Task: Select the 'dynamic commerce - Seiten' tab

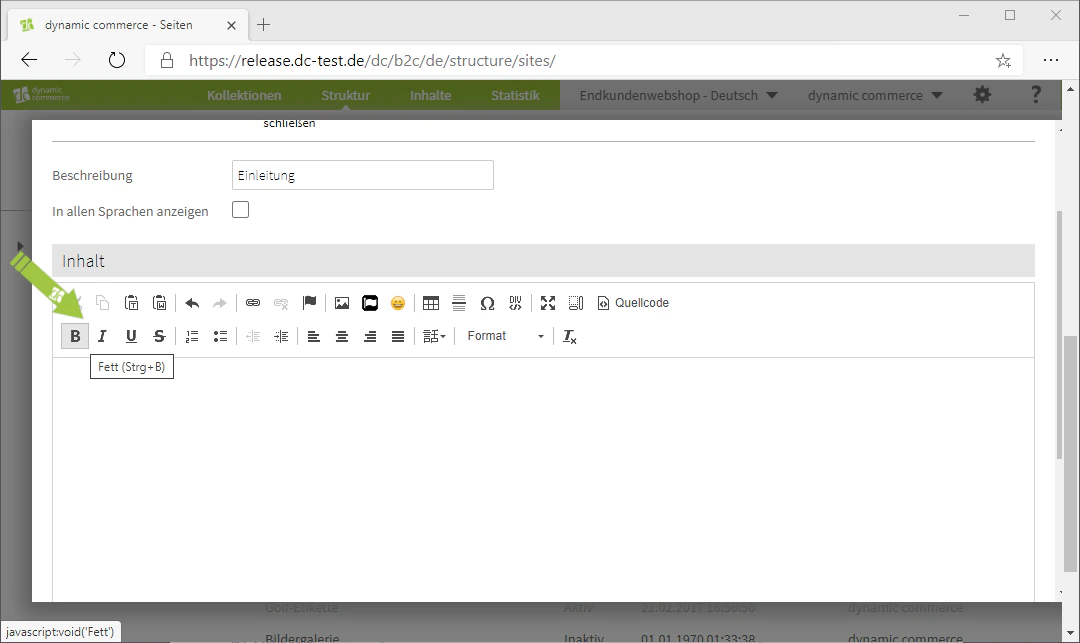Action: pyautogui.click(x=128, y=25)
